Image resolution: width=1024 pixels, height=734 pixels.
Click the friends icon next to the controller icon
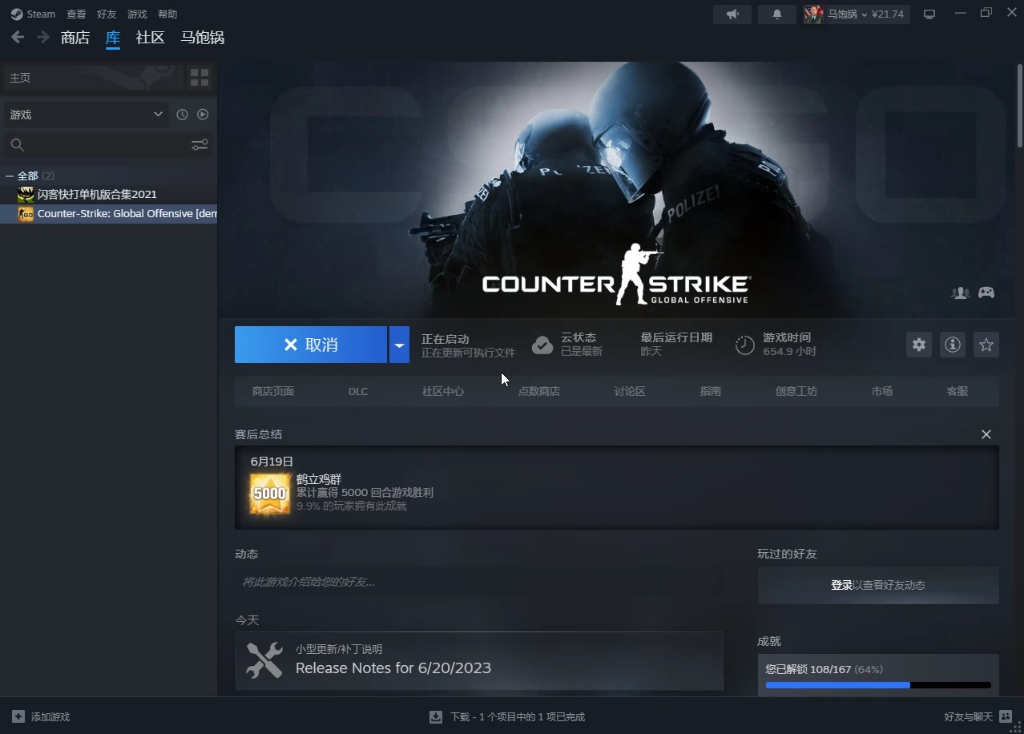960,292
